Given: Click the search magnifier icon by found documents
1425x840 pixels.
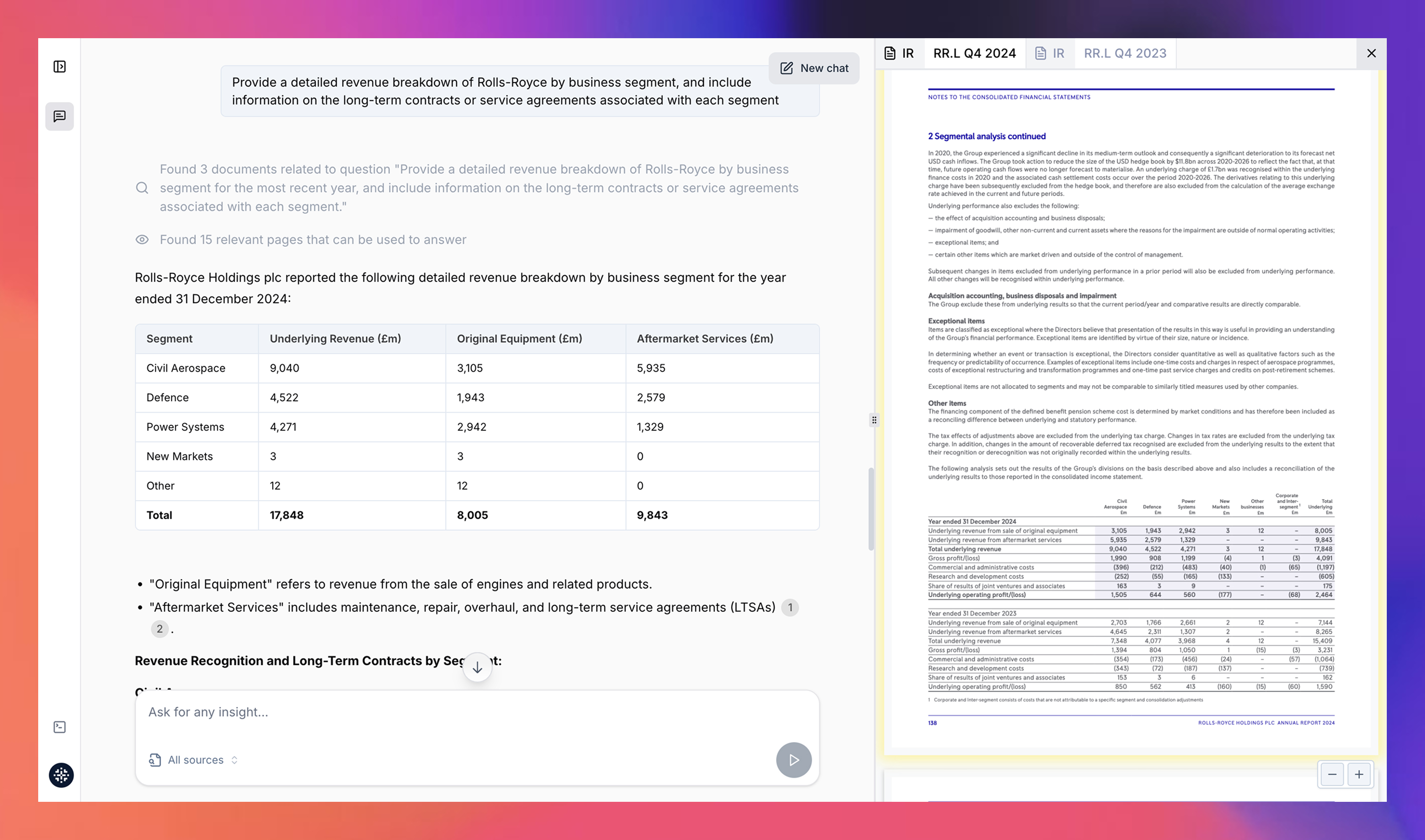Looking at the screenshot, I should (142, 188).
